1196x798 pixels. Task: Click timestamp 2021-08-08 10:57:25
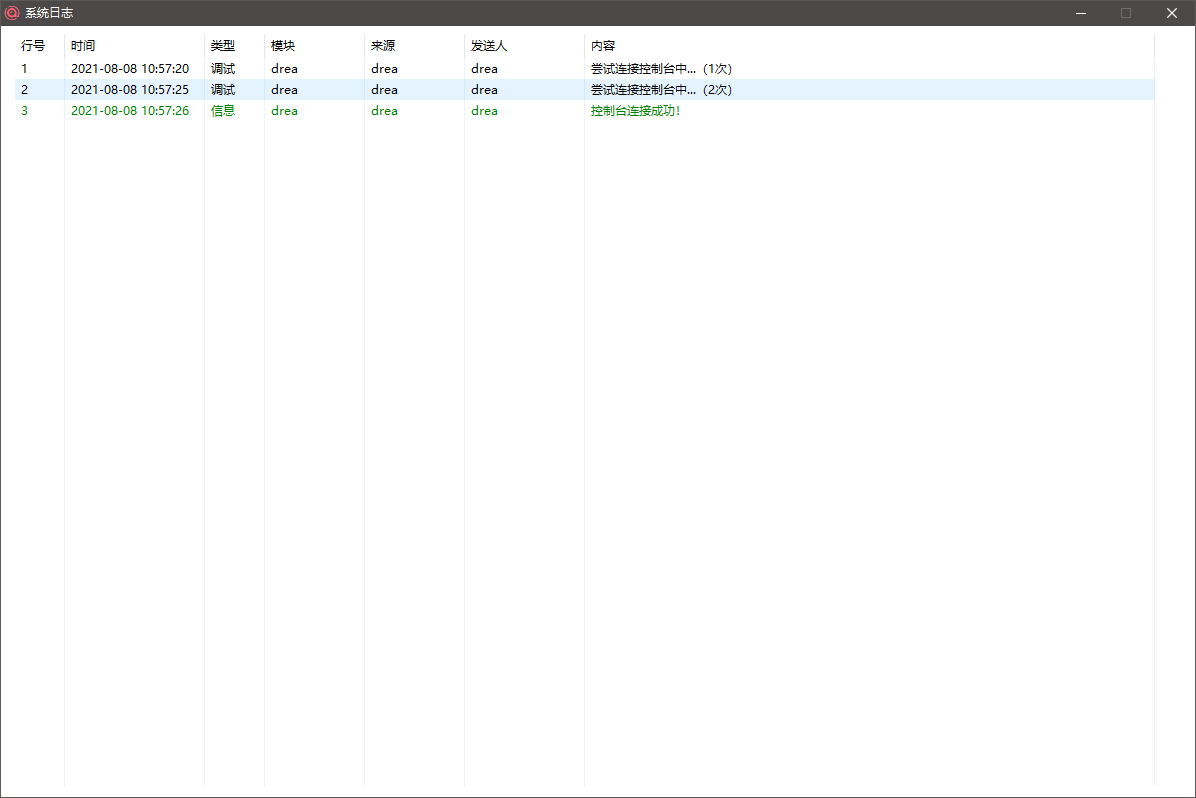pyautogui.click(x=130, y=90)
